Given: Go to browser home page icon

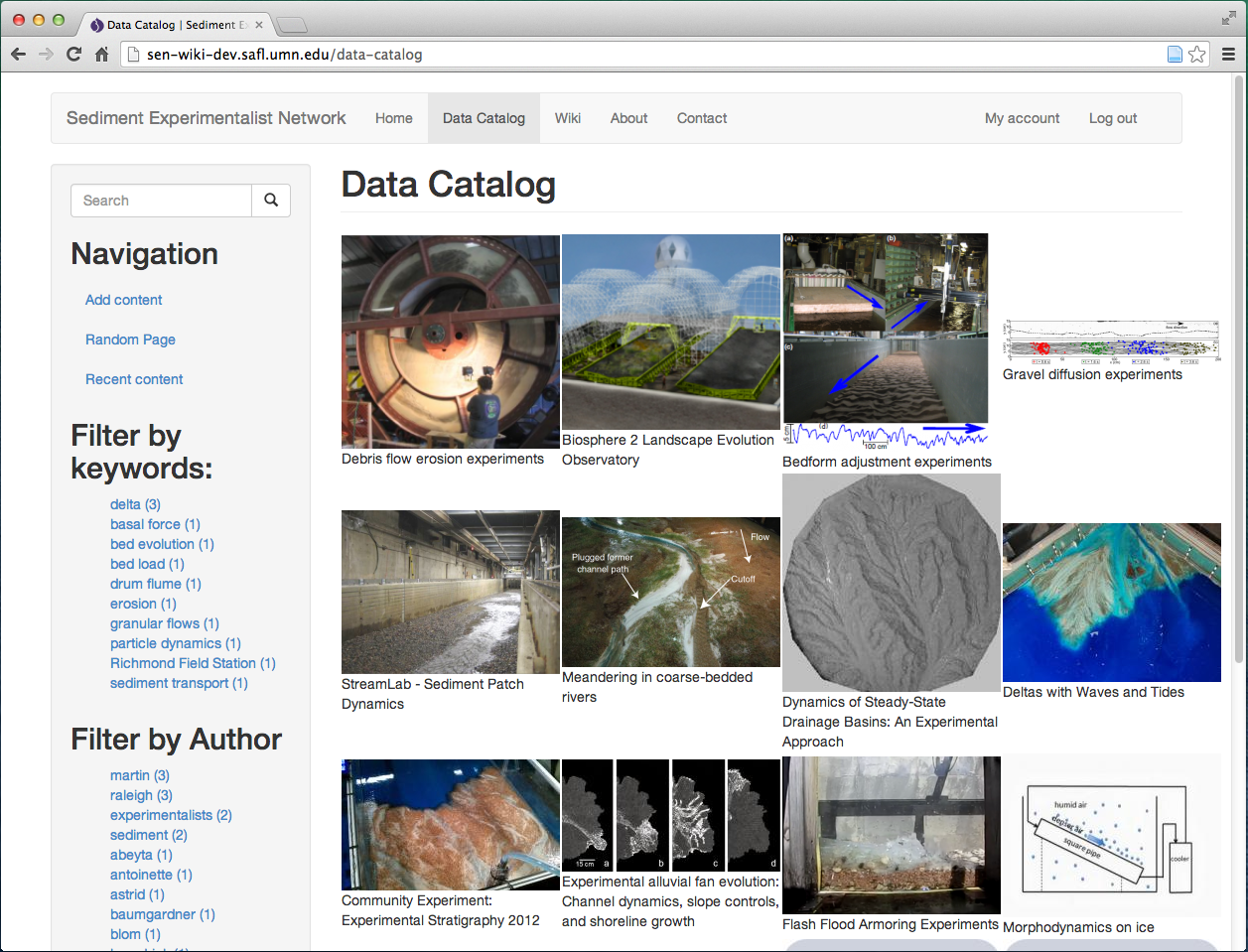Looking at the screenshot, I should pos(101,54).
